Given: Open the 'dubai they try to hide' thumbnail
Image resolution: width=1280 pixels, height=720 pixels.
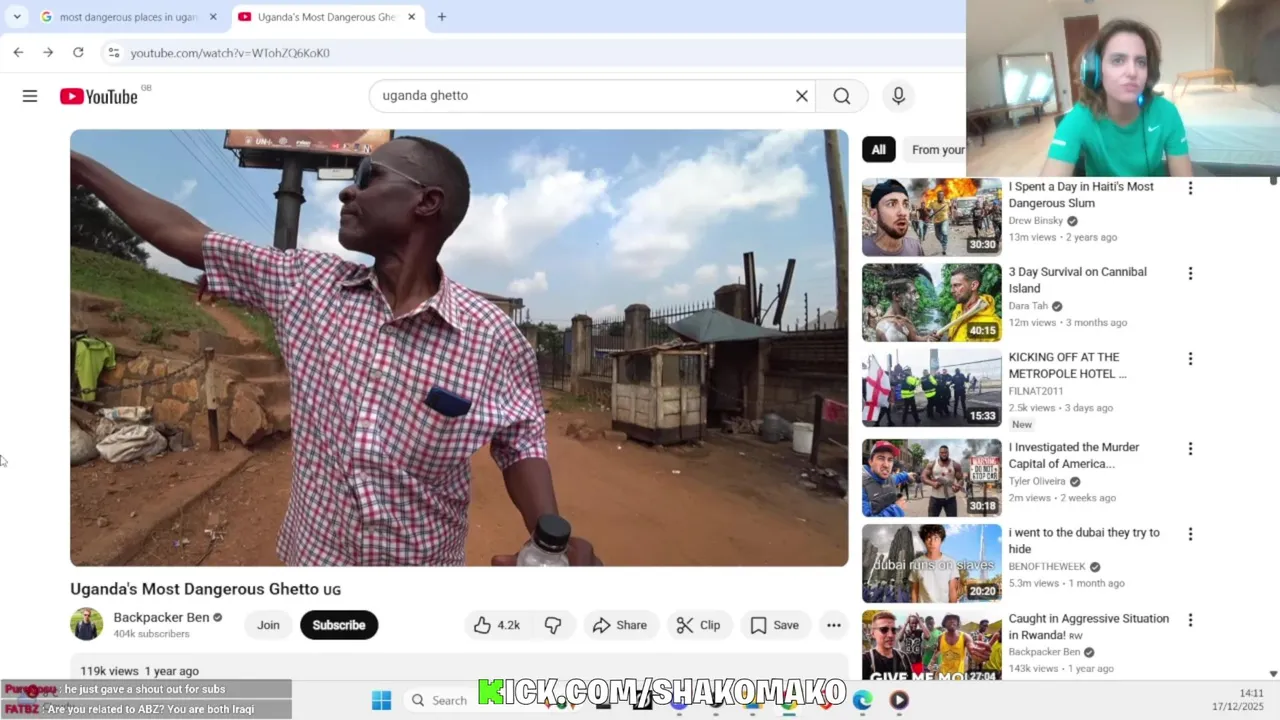Looking at the screenshot, I should [x=932, y=564].
